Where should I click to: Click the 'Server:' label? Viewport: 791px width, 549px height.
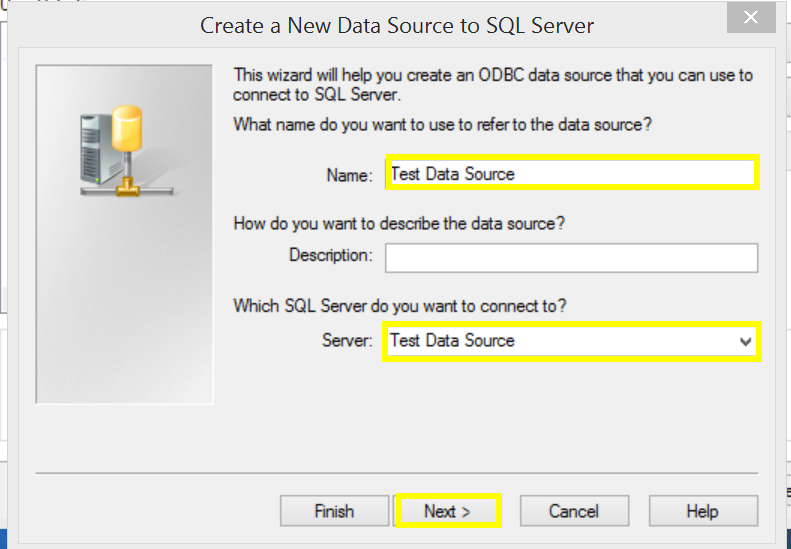pyautogui.click(x=347, y=341)
